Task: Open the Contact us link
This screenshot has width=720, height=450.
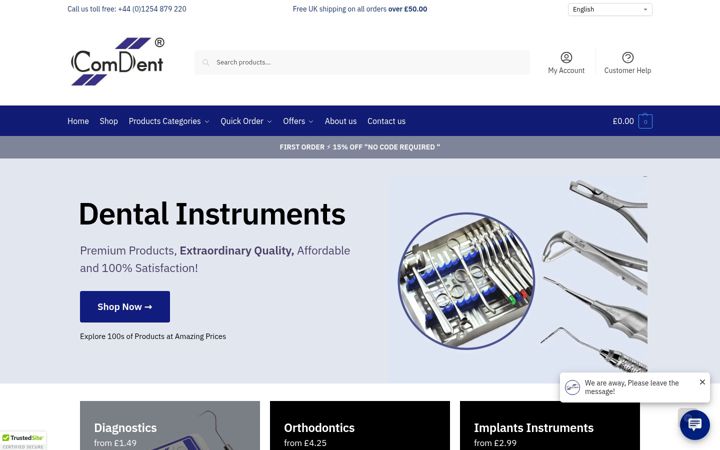Action: (386, 121)
